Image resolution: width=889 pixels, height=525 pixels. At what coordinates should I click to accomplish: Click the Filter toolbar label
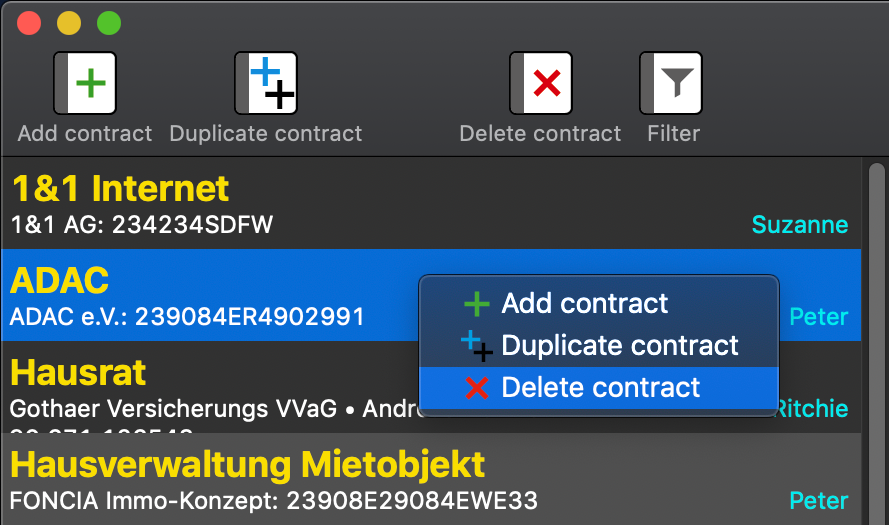tap(674, 134)
